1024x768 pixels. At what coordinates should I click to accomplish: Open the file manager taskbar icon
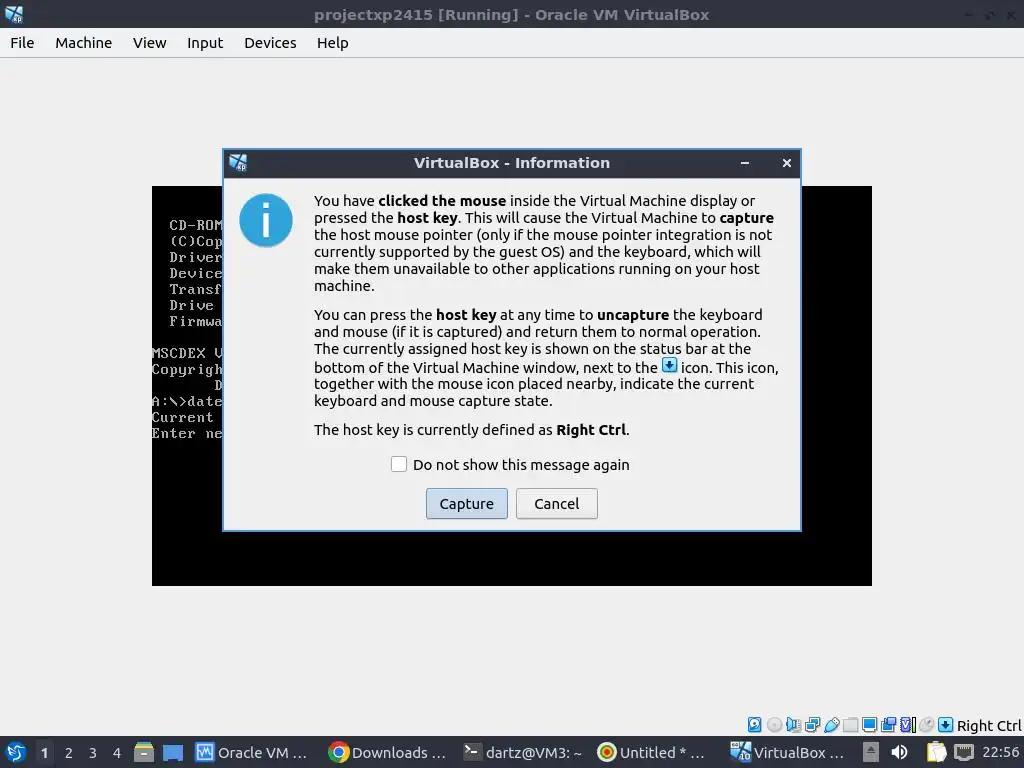(144, 752)
